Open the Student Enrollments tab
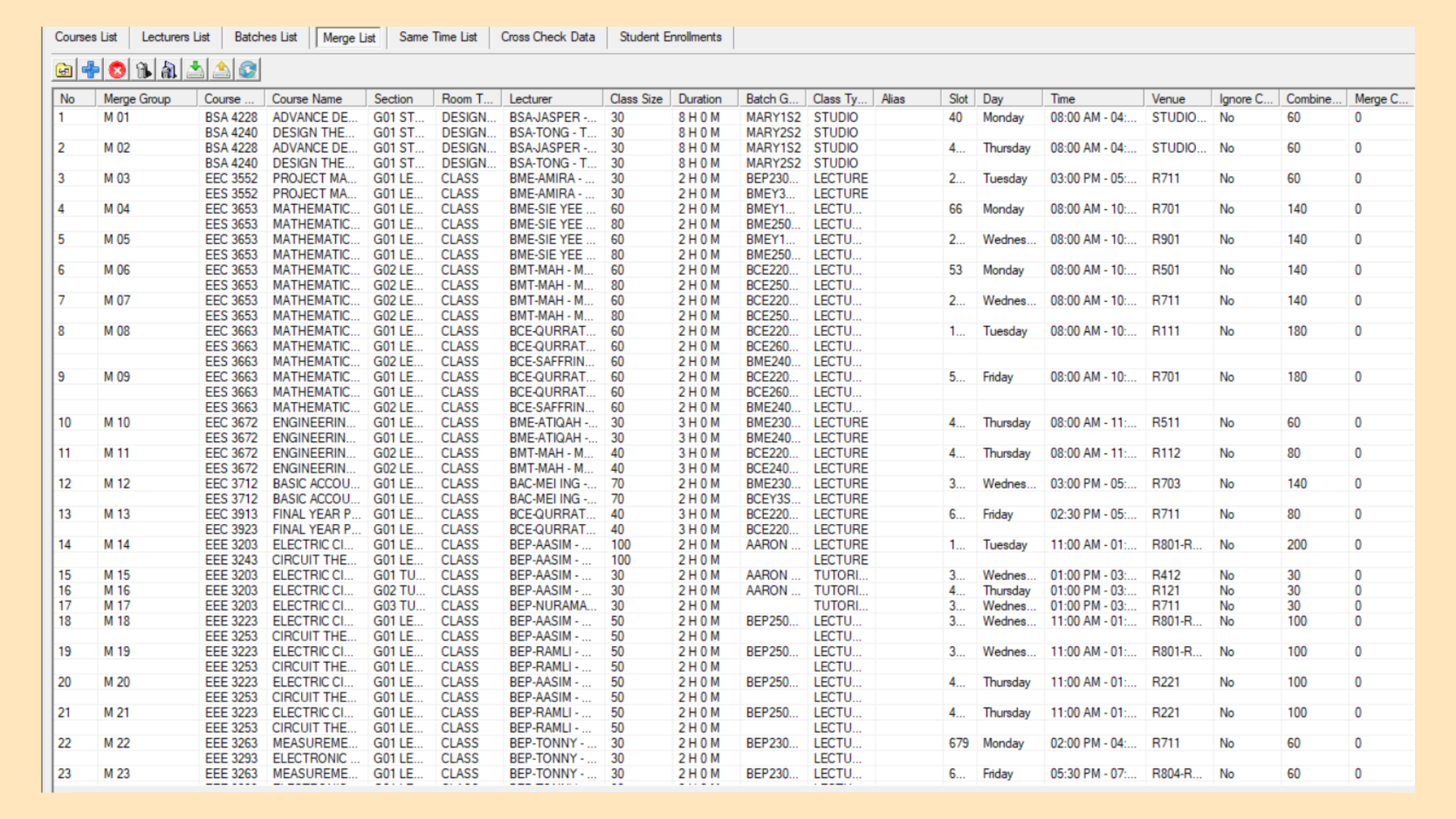The height and width of the screenshot is (819, 1456). point(670,37)
